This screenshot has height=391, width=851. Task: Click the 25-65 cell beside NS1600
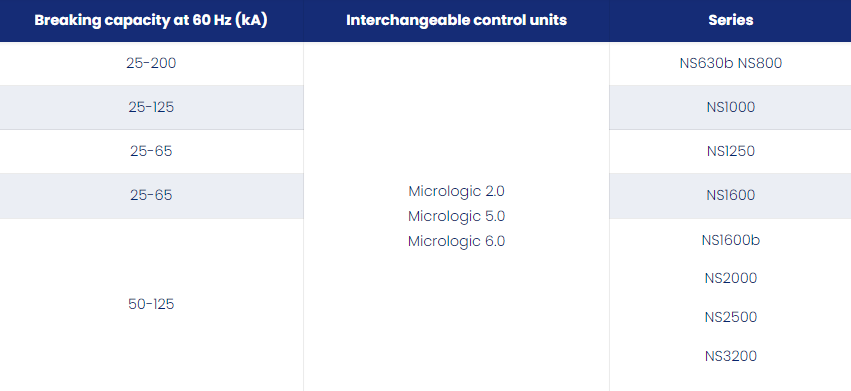click(x=151, y=195)
